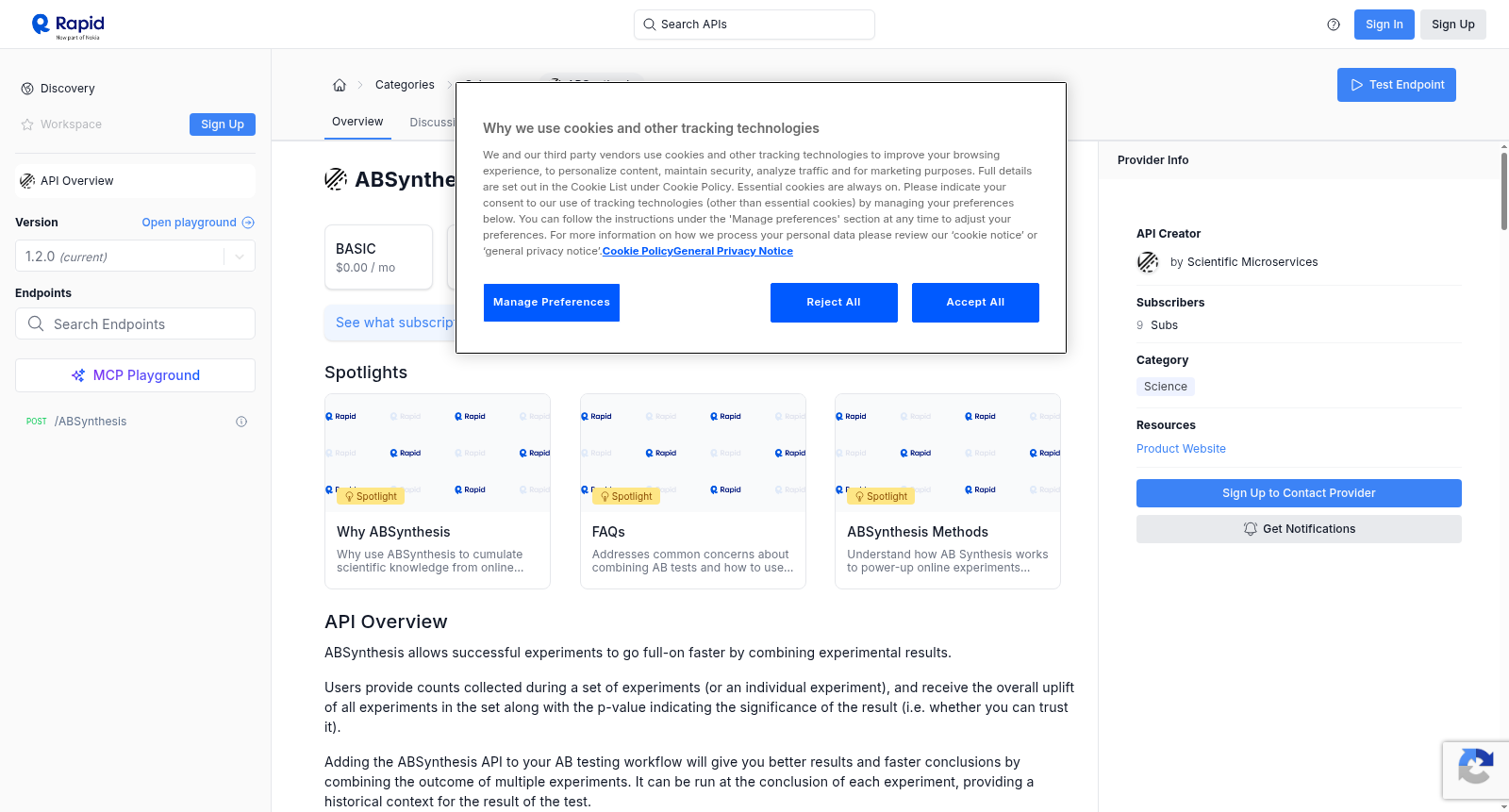Click the bell icon in Get Notifications
This screenshot has width=1509, height=812.
pos(1251,529)
